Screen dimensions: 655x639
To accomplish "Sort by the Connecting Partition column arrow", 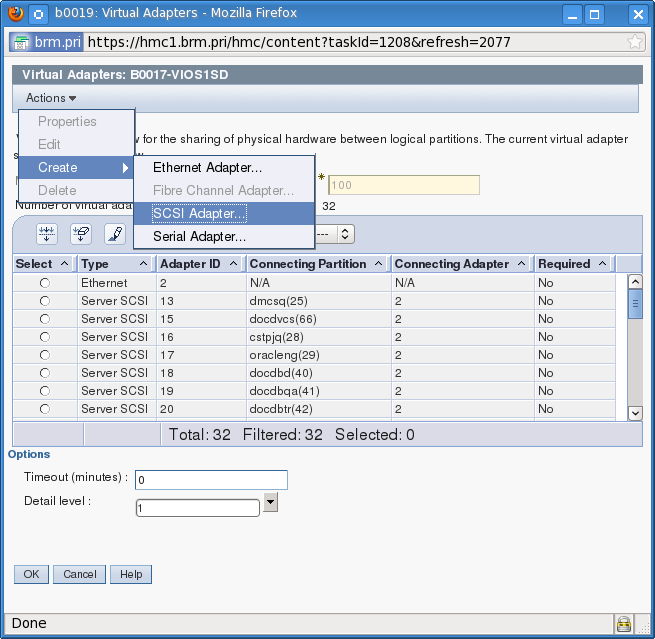I will pyautogui.click(x=378, y=264).
